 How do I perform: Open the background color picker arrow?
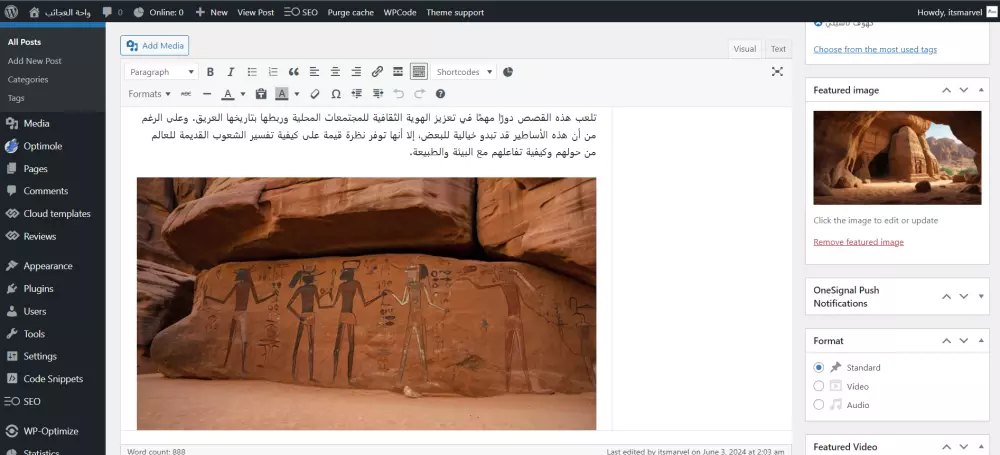coord(297,94)
